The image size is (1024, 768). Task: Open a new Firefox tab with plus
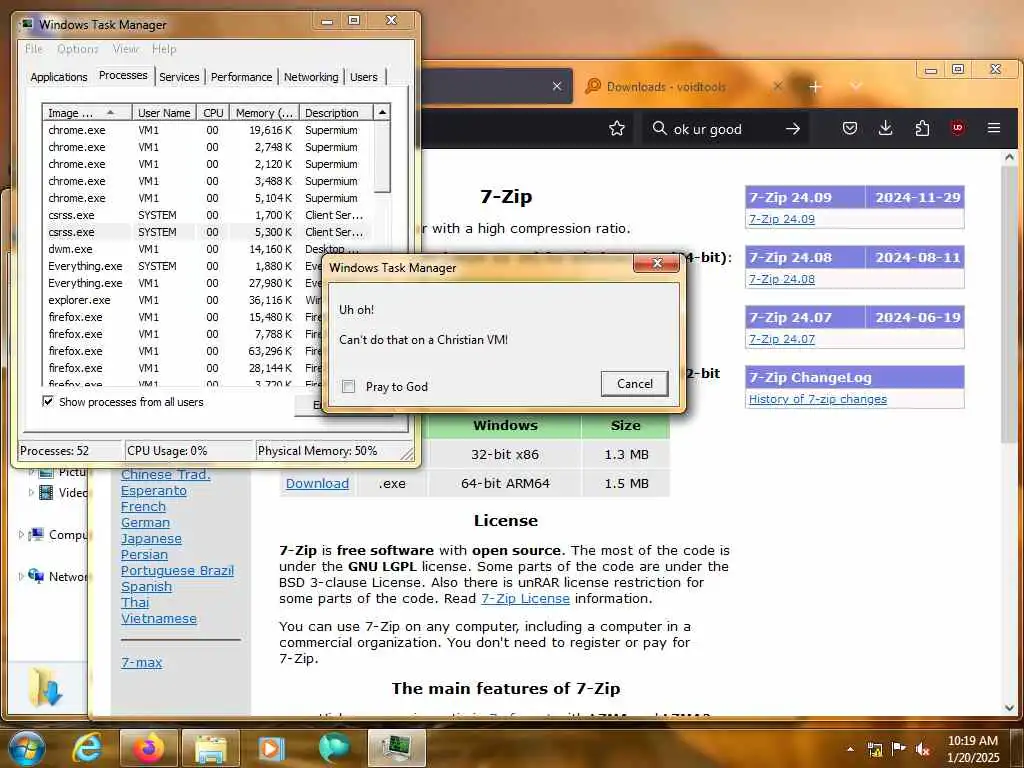pyautogui.click(x=815, y=87)
